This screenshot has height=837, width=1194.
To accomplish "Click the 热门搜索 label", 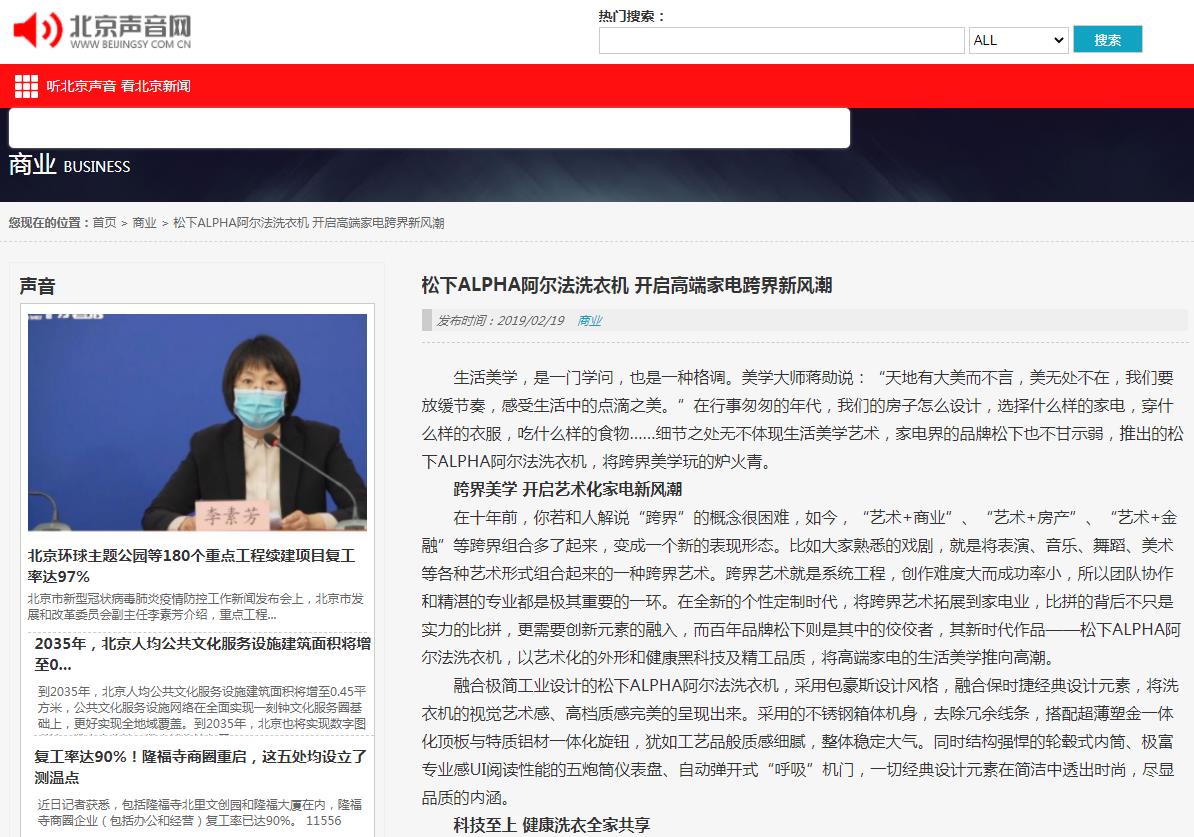I will (631, 16).
